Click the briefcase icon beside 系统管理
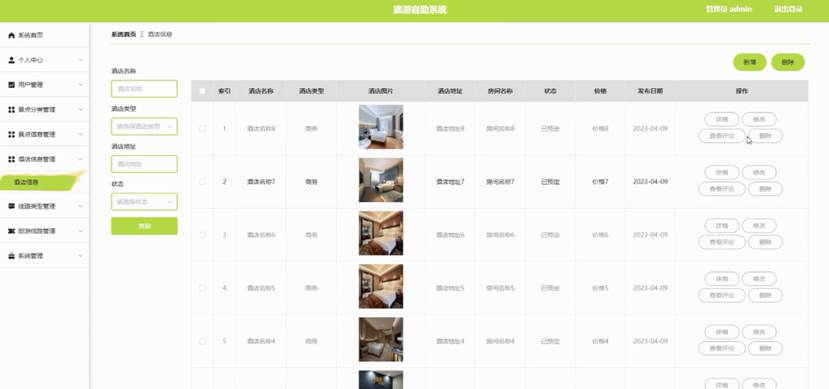Viewport: 829px width, 389px height. click(x=12, y=256)
